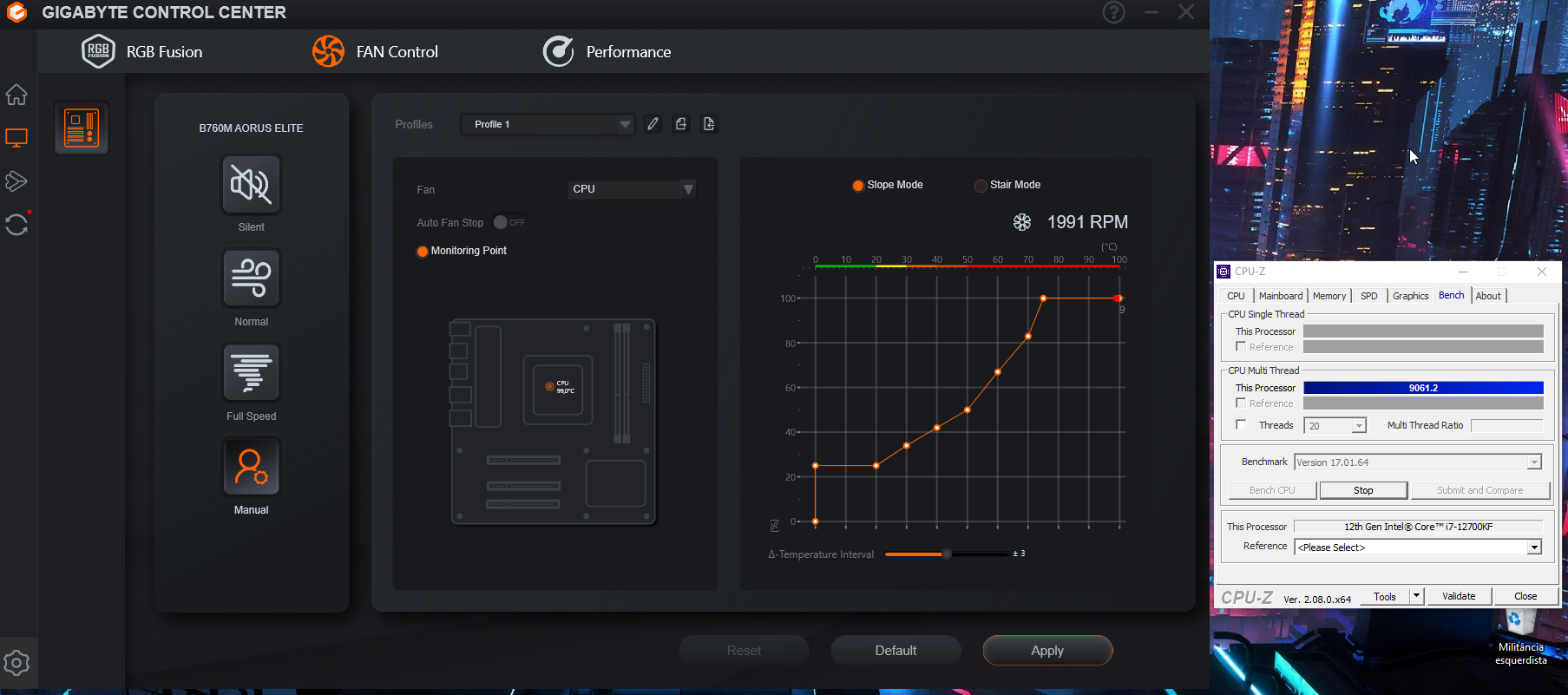Screen dimensions: 1568x695
Task: Click fan curve point at 20°C
Action: pos(876,466)
